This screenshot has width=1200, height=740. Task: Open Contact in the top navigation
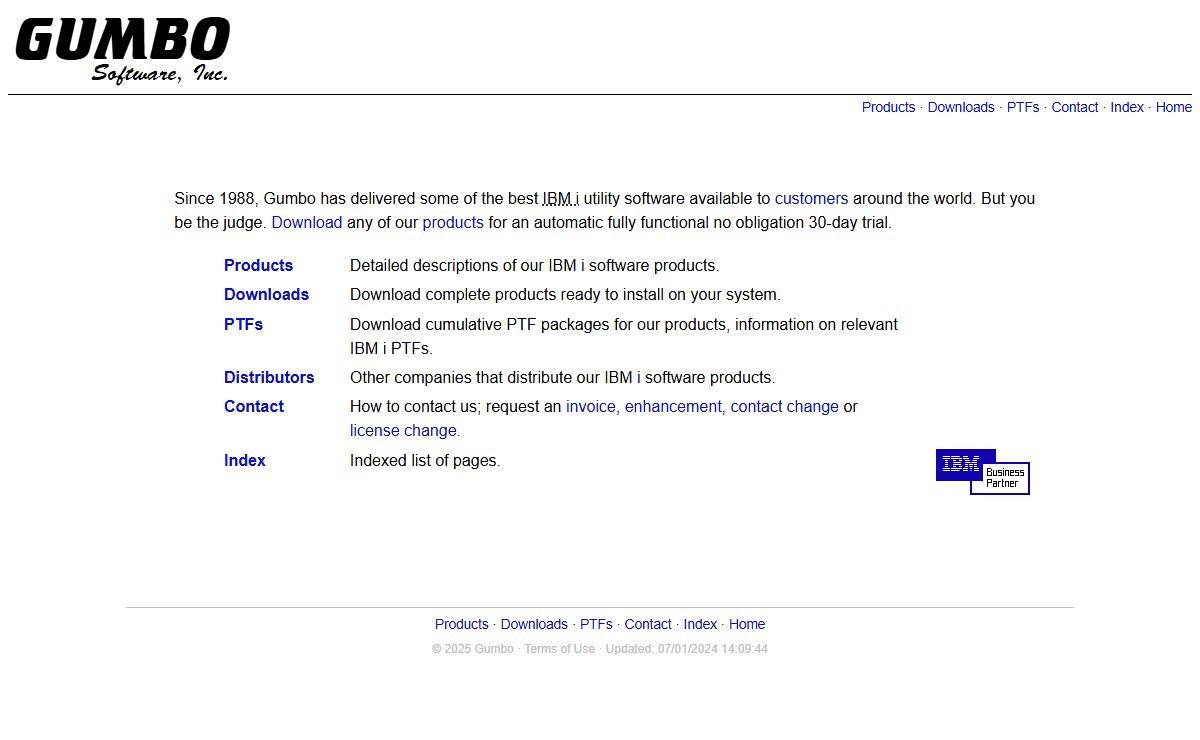click(x=1075, y=107)
